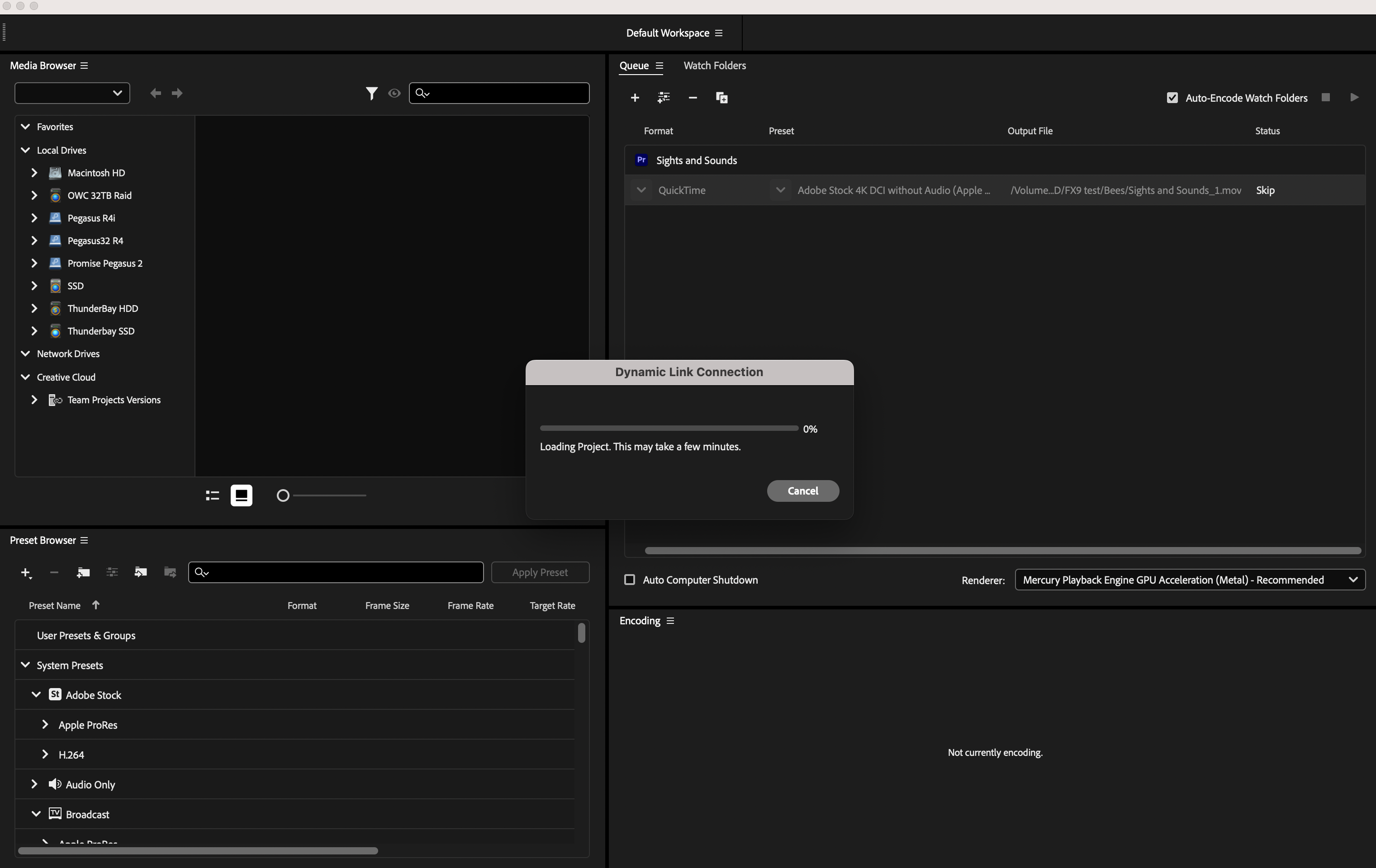Click the Filter icon in Media Browser

371,93
